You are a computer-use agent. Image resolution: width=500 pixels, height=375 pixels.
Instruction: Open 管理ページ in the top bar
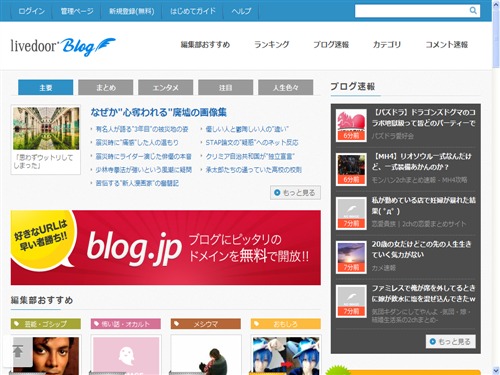coord(77,11)
